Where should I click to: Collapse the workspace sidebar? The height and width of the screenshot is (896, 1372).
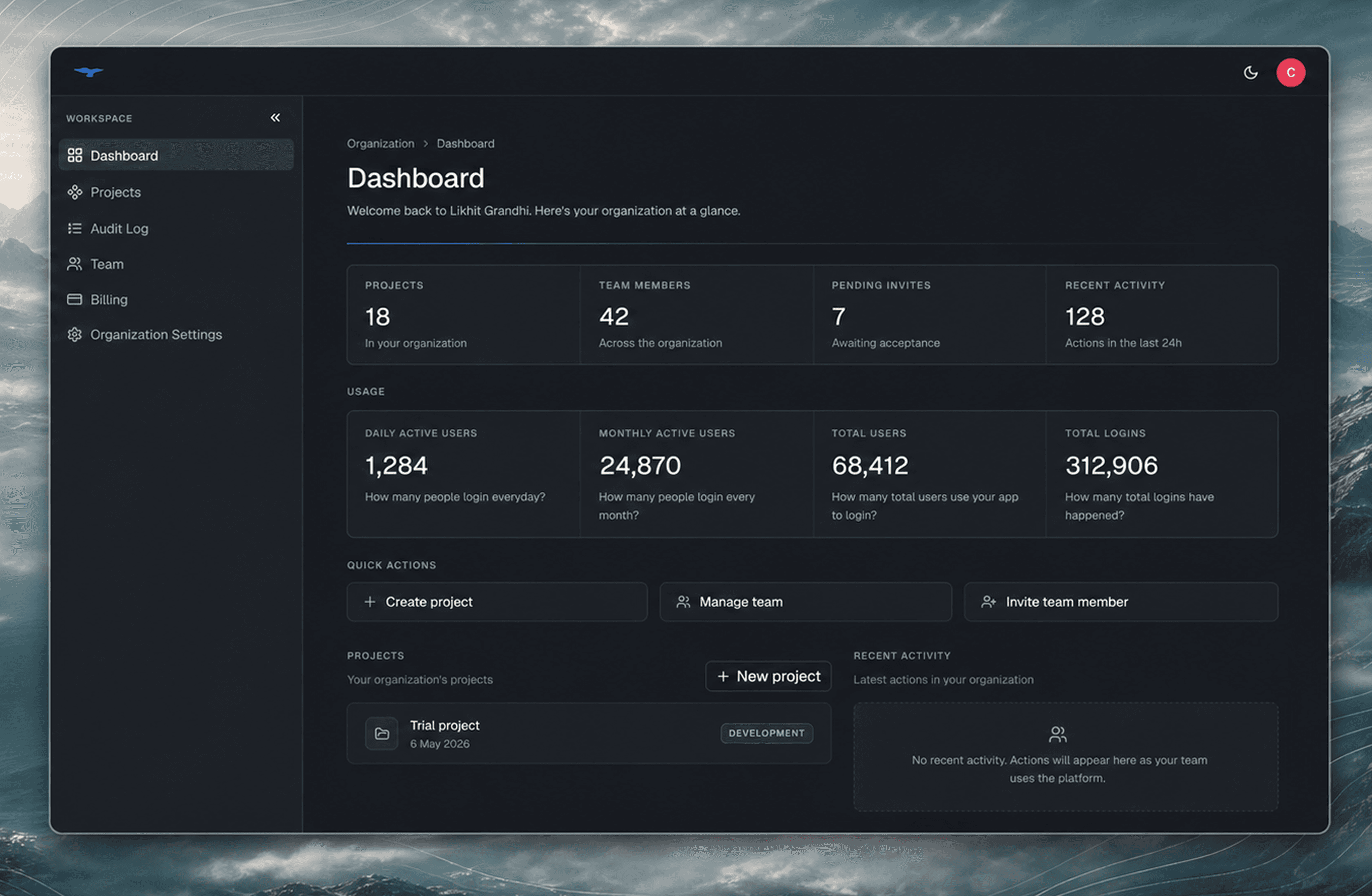(275, 117)
